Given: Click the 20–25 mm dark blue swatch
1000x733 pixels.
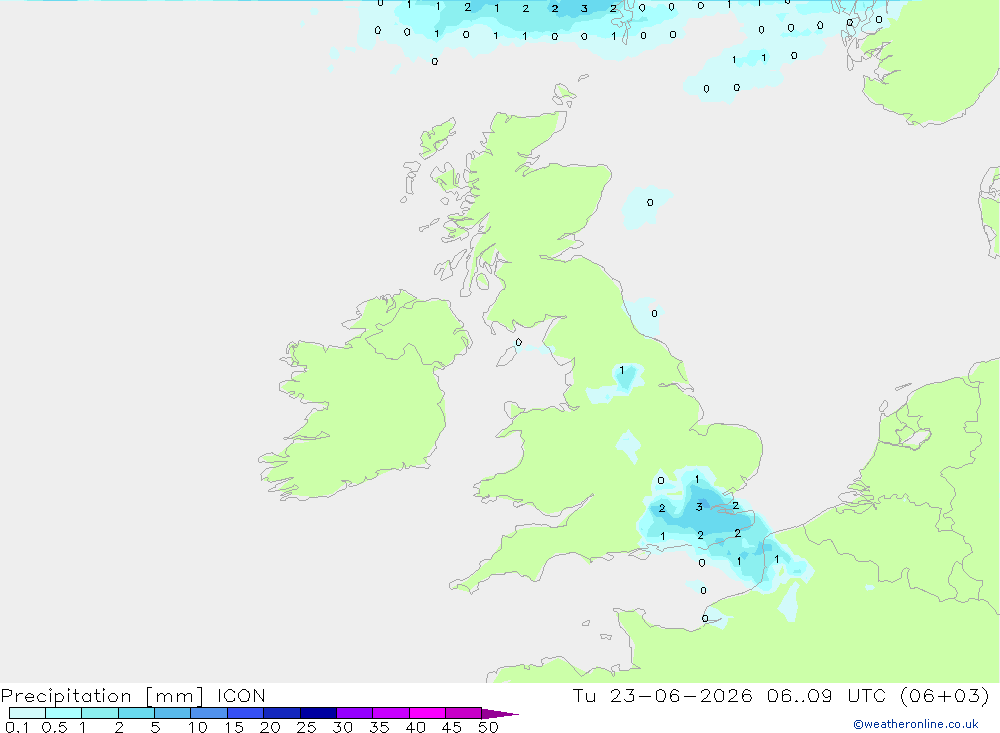Looking at the screenshot, I should (x=281, y=713).
